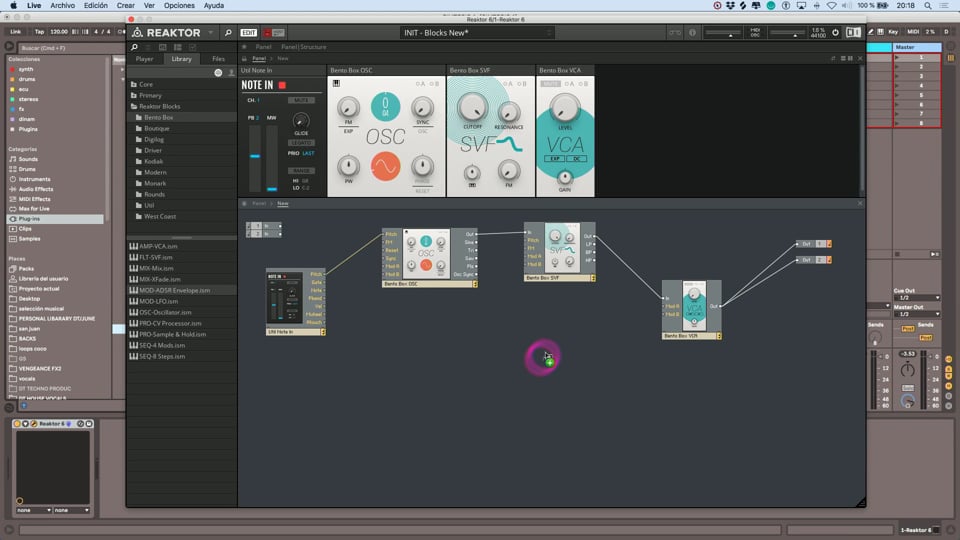
Task: Click the Bento Box VCA structure module
Action: click(x=691, y=310)
